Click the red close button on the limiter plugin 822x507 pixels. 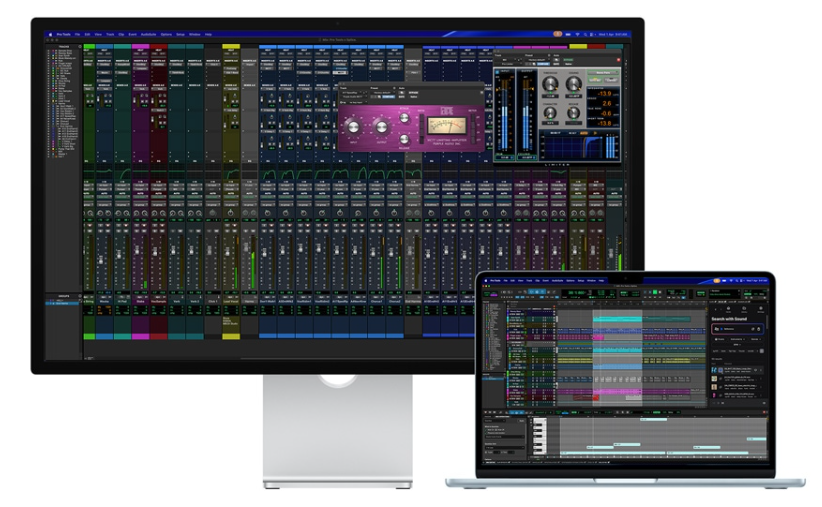pos(618,61)
